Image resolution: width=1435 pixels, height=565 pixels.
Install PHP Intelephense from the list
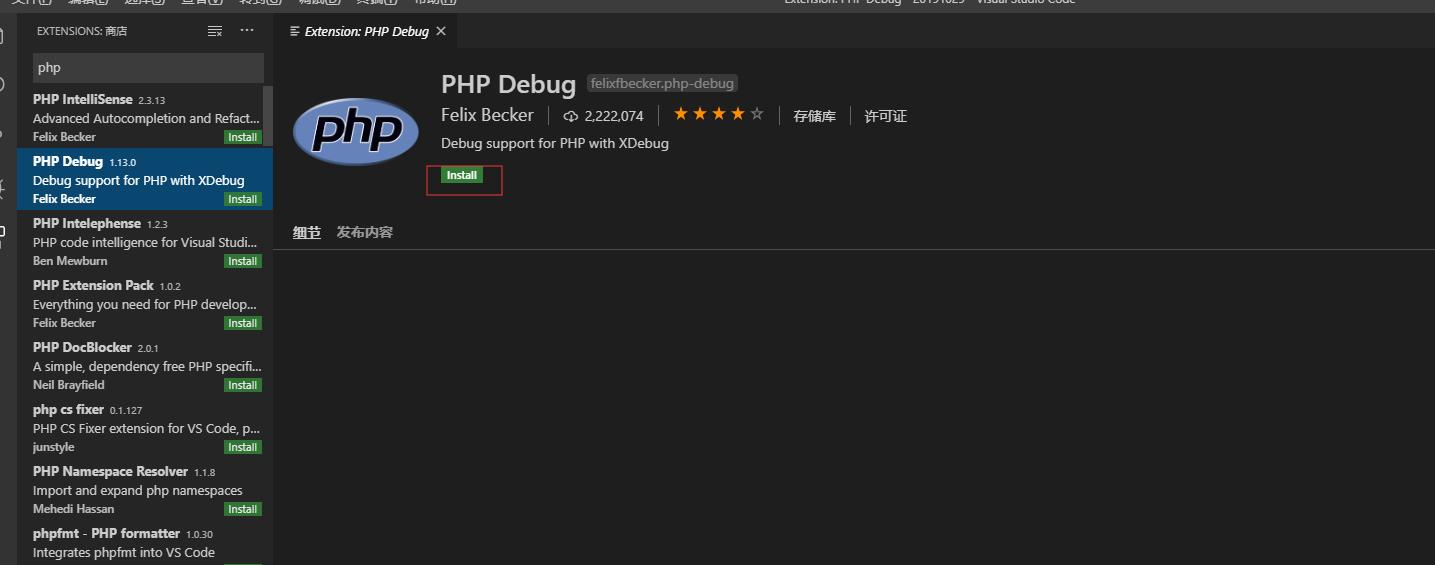(242, 261)
